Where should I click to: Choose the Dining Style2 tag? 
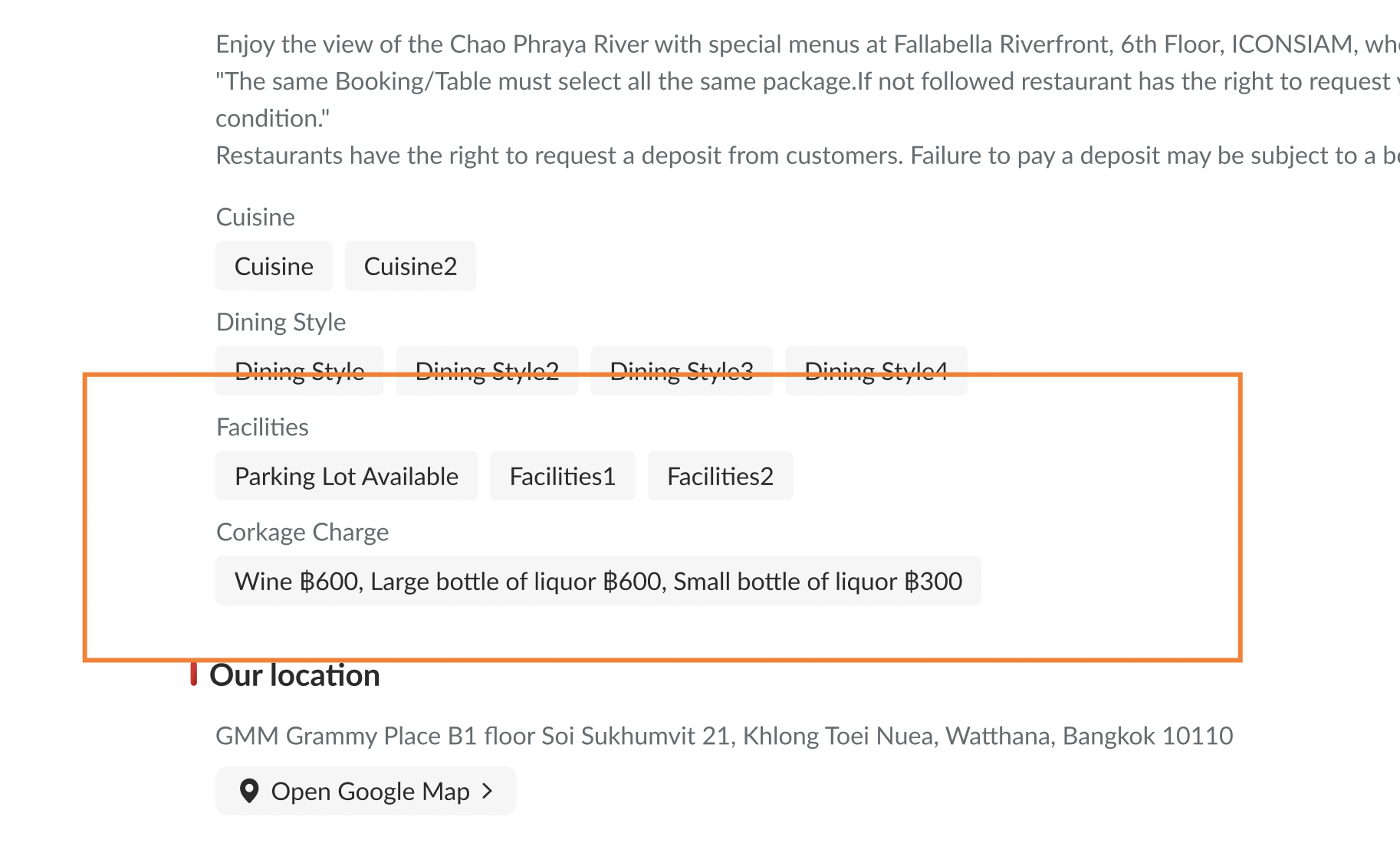point(487,371)
